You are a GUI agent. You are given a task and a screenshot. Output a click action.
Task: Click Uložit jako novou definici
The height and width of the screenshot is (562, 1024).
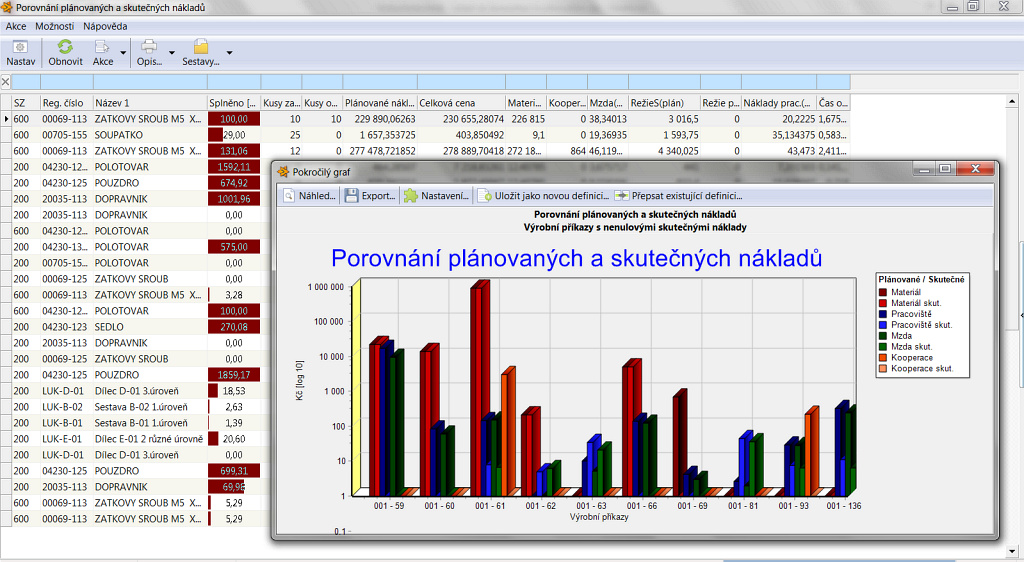click(542, 196)
